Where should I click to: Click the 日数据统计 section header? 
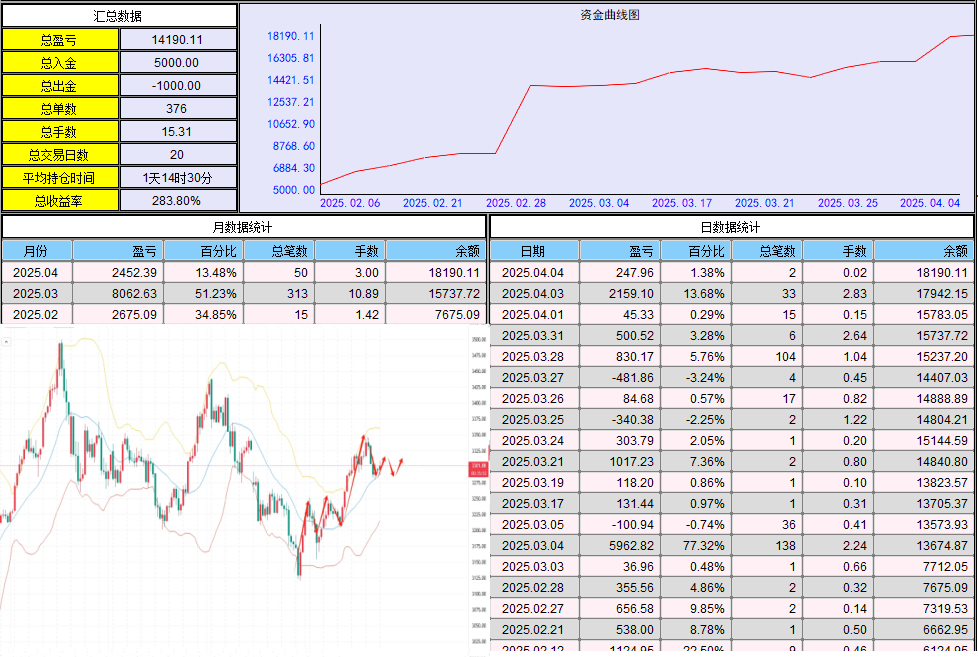tap(732, 227)
